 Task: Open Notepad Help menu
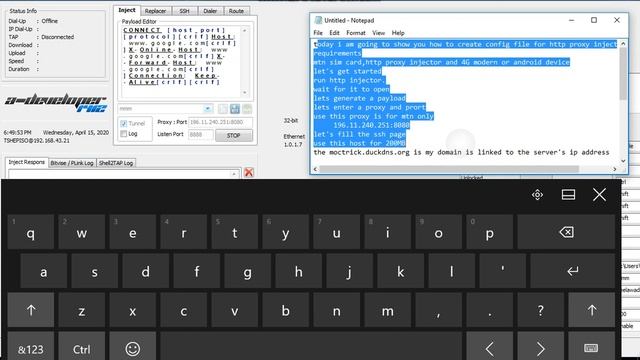[398, 33]
